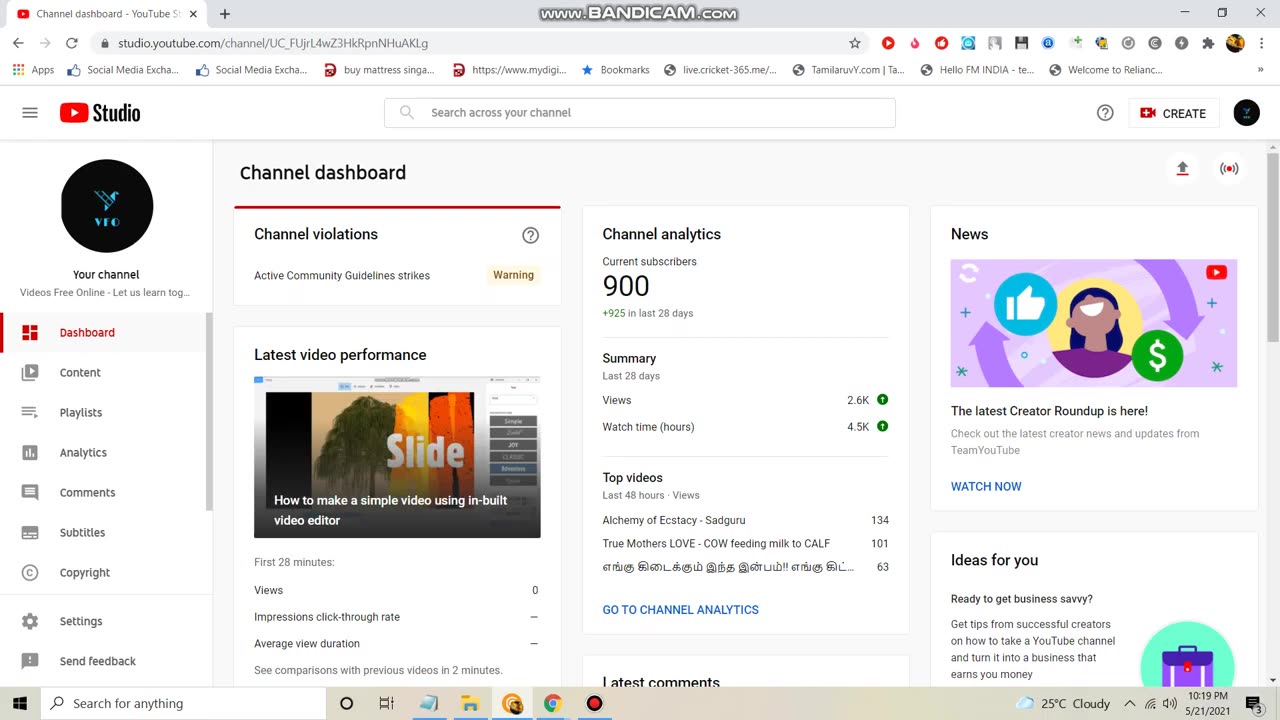Screen dimensions: 1280x720
Task: Click WATCH NOW link in News
Action: click(986, 487)
